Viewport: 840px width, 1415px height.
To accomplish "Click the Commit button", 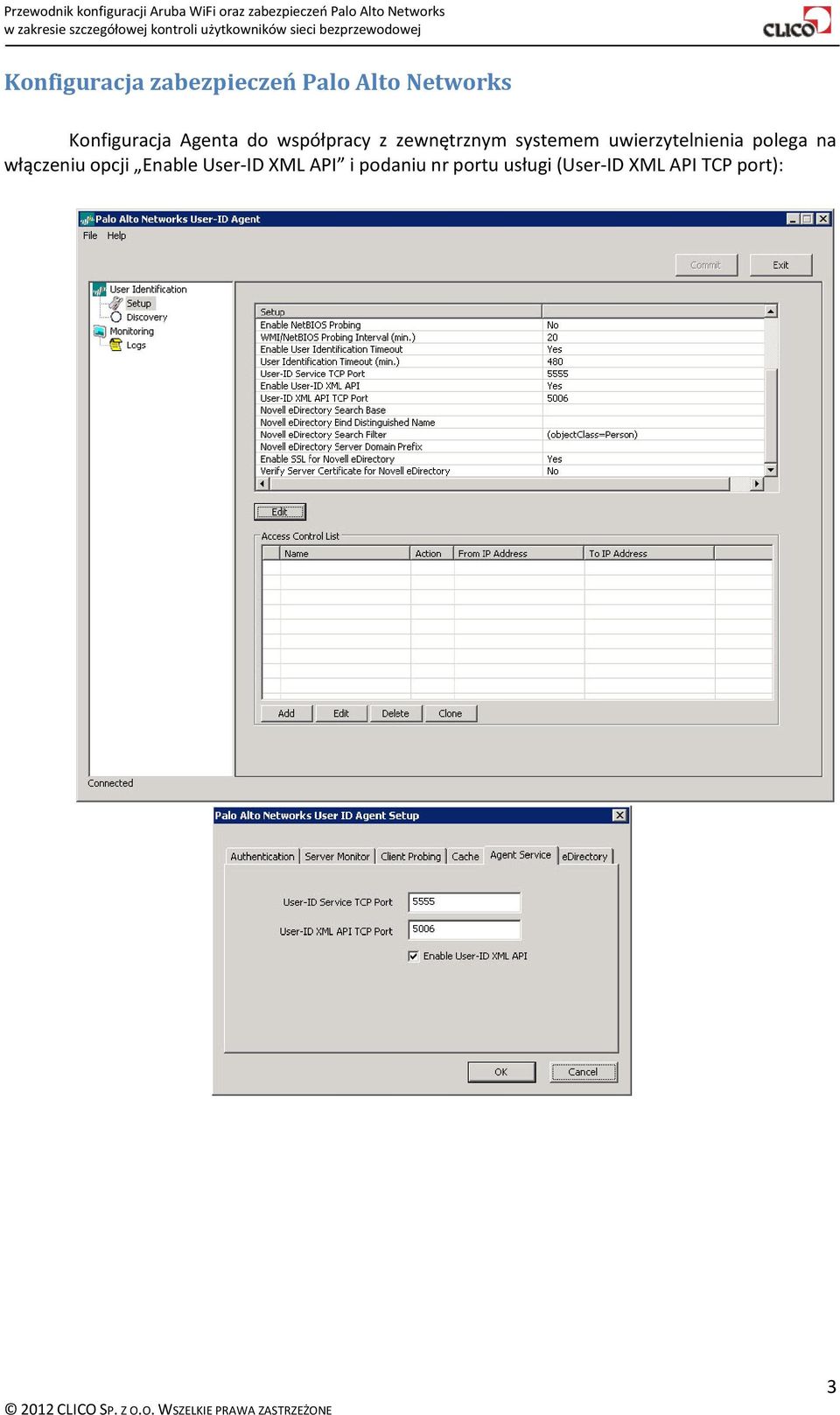I will [706, 265].
